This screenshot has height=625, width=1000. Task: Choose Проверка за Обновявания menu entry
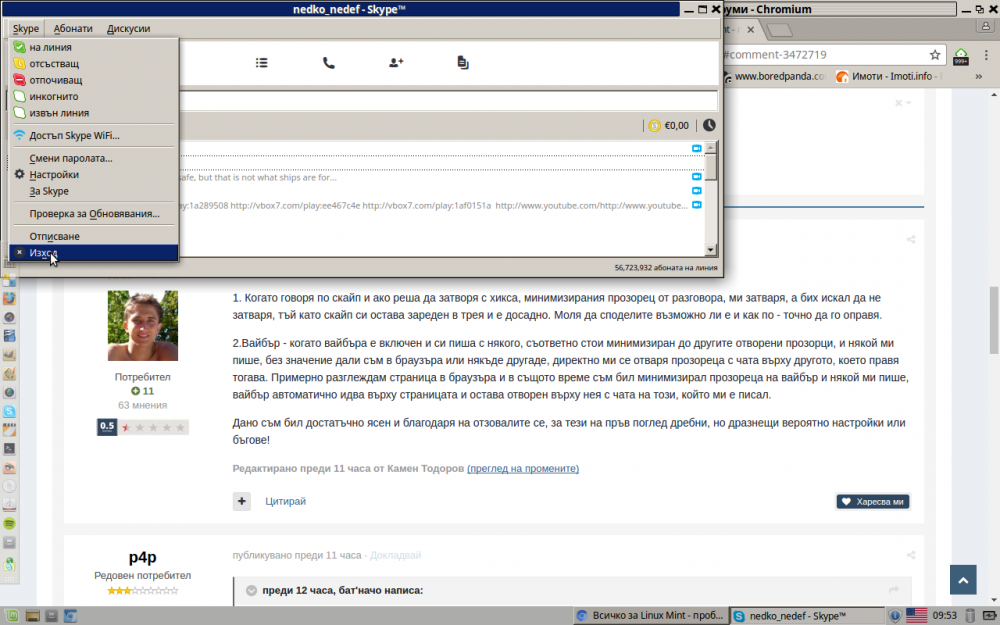click(94, 214)
